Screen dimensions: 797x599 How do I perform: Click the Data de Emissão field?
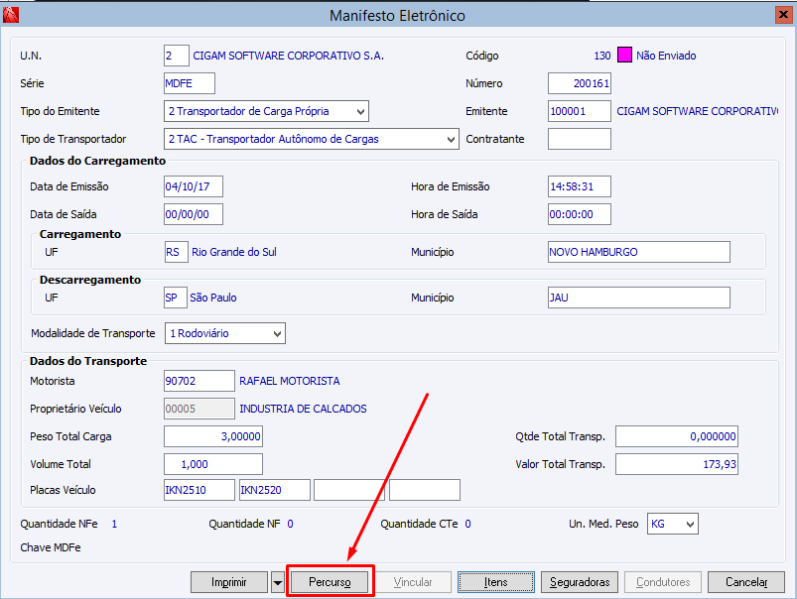coord(193,187)
